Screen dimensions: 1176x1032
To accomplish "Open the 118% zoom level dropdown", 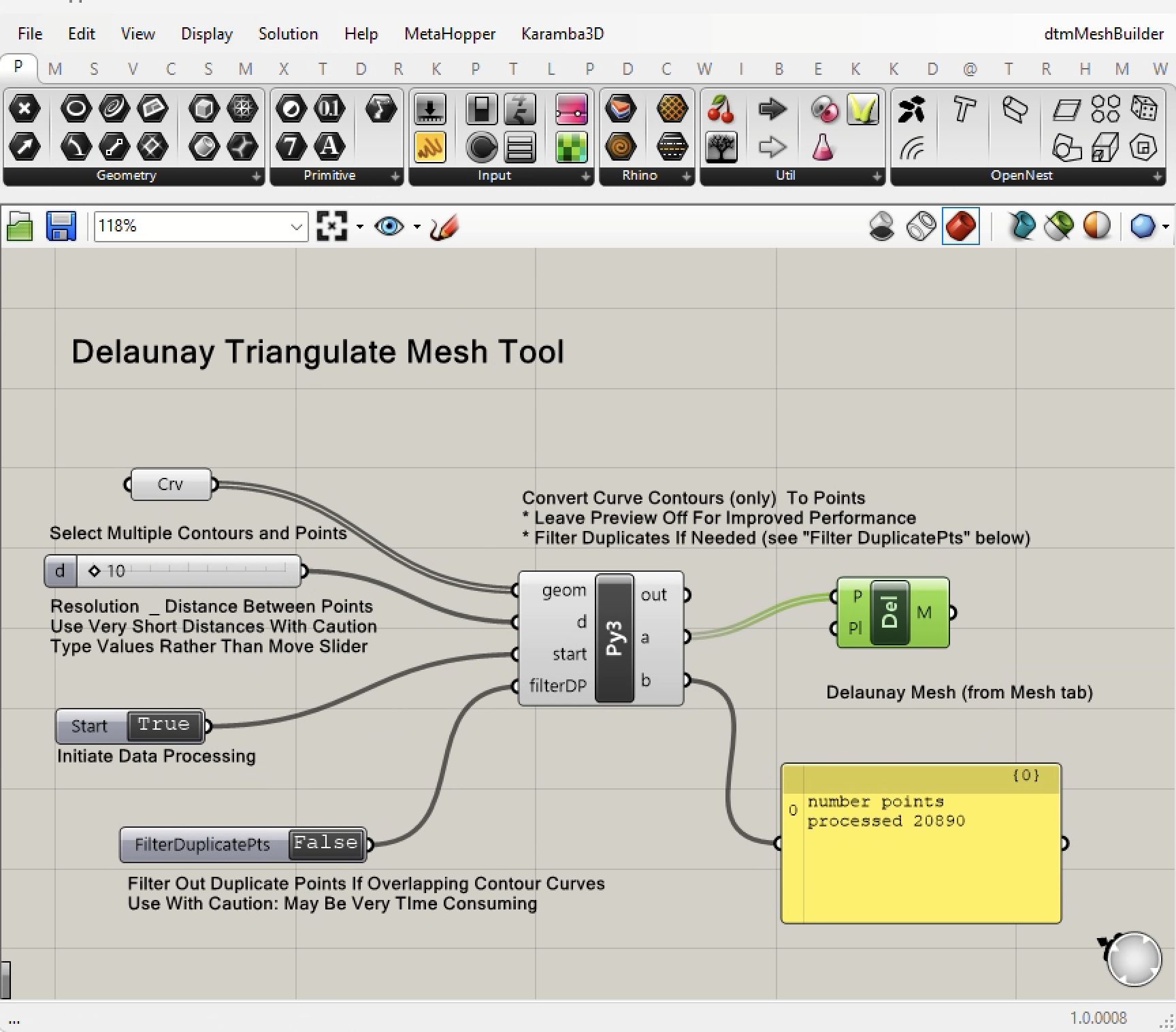I will pyautogui.click(x=296, y=226).
